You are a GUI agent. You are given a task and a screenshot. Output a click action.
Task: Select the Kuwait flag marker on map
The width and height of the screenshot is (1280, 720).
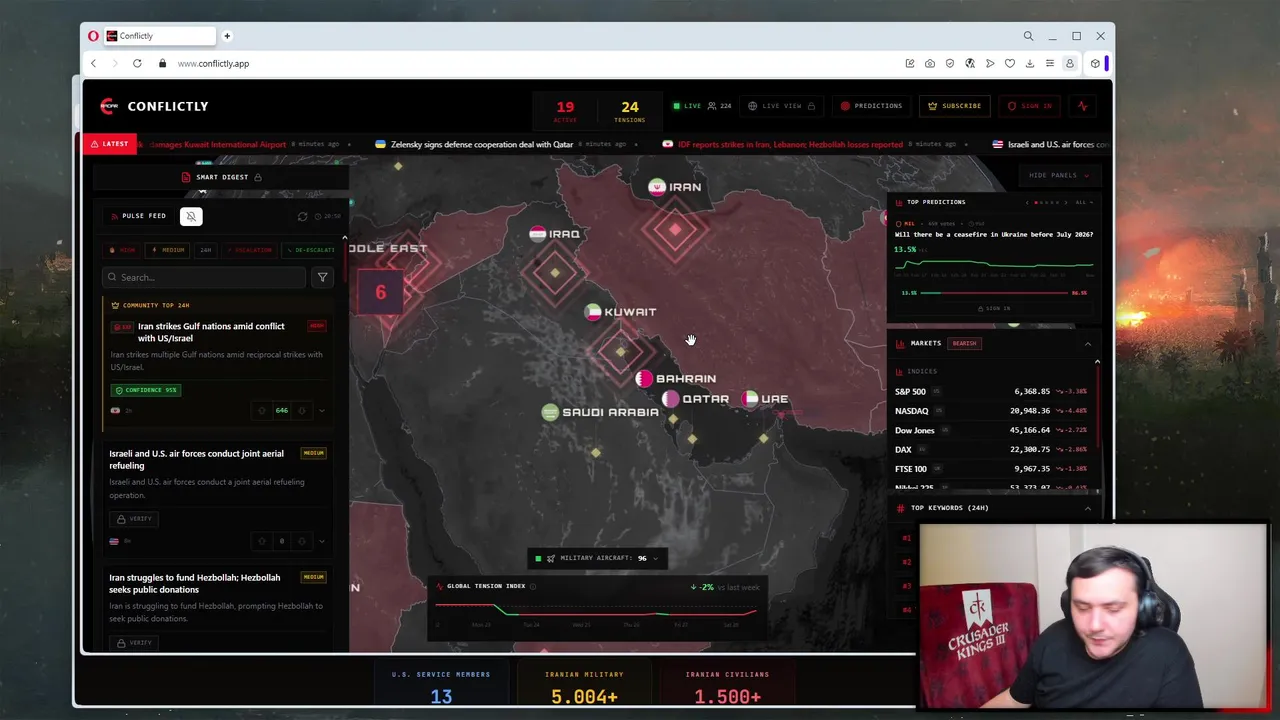pyautogui.click(x=593, y=312)
